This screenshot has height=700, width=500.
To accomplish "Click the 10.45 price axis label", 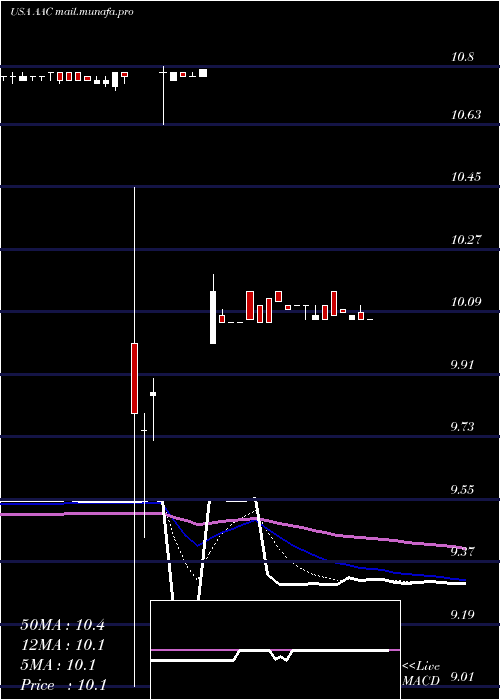I will coord(467,177).
